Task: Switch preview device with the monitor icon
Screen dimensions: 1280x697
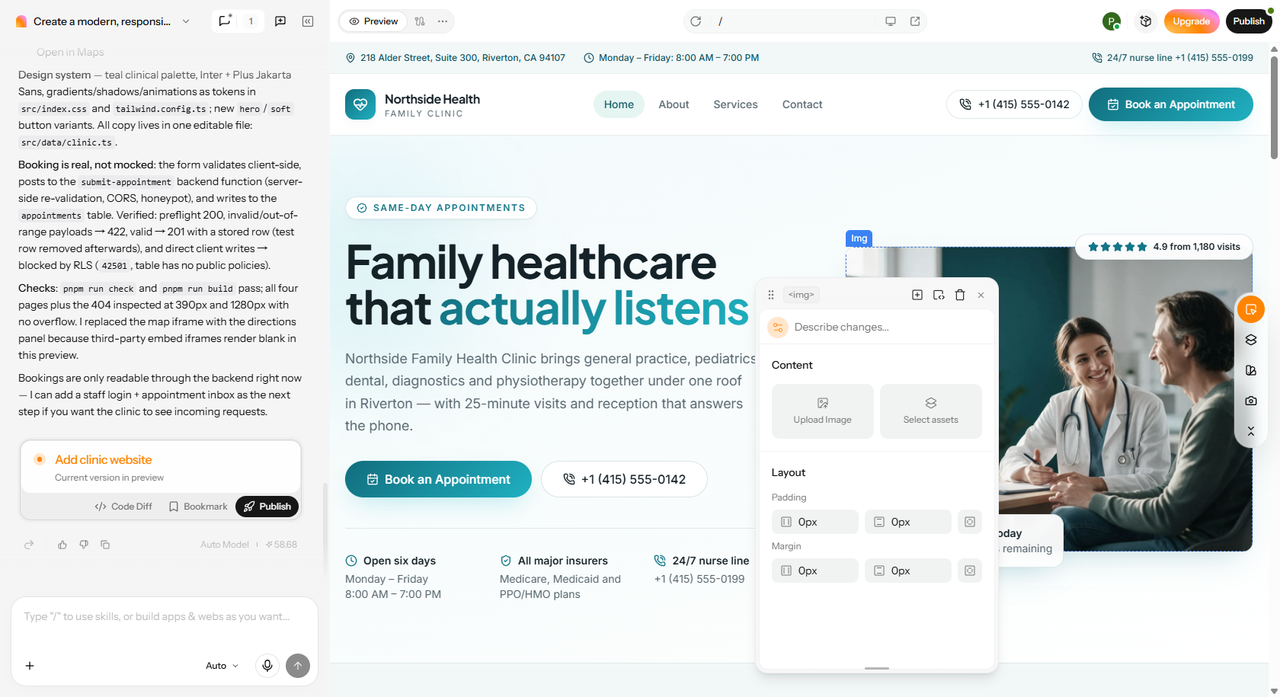Action: pos(890,21)
